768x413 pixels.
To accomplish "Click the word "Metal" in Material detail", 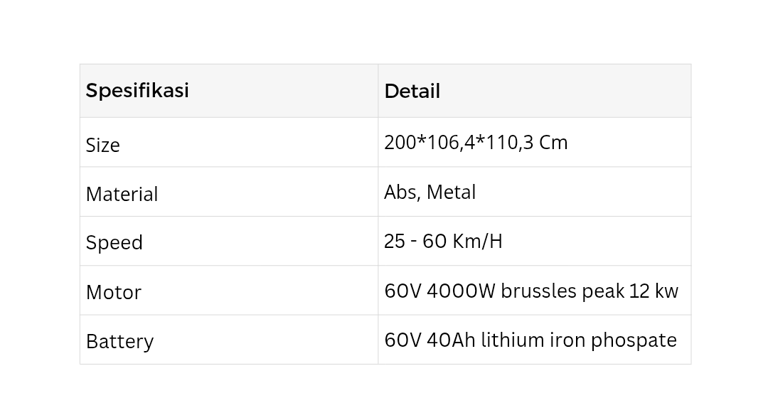I will 451,192.
